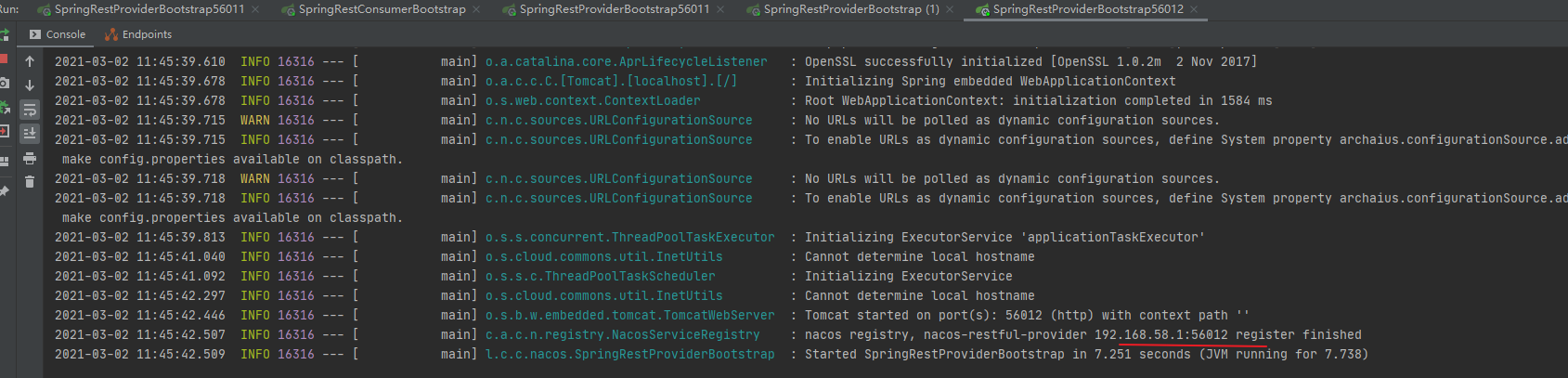Click the 'Run:' tool window label

coord(9,9)
